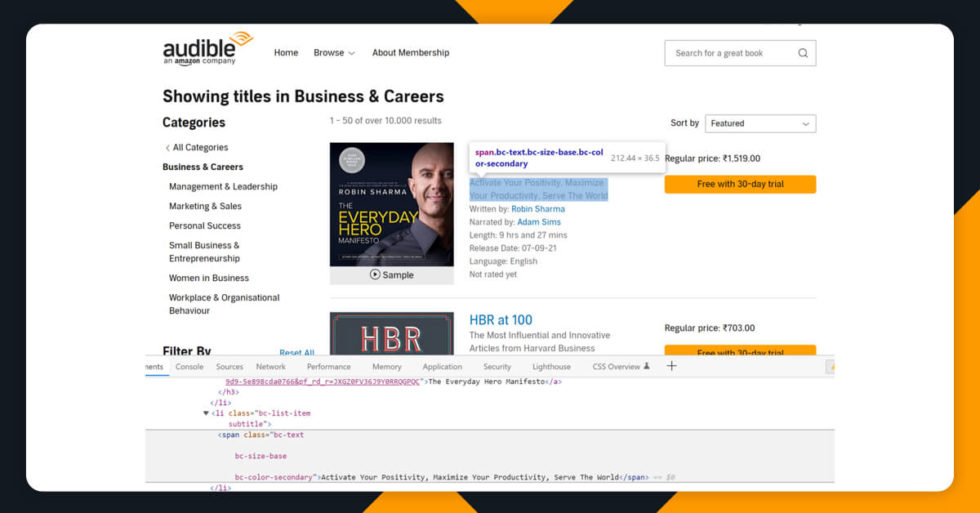Open narrator Adam Sims link
This screenshot has width=980, height=513.
coord(539,222)
